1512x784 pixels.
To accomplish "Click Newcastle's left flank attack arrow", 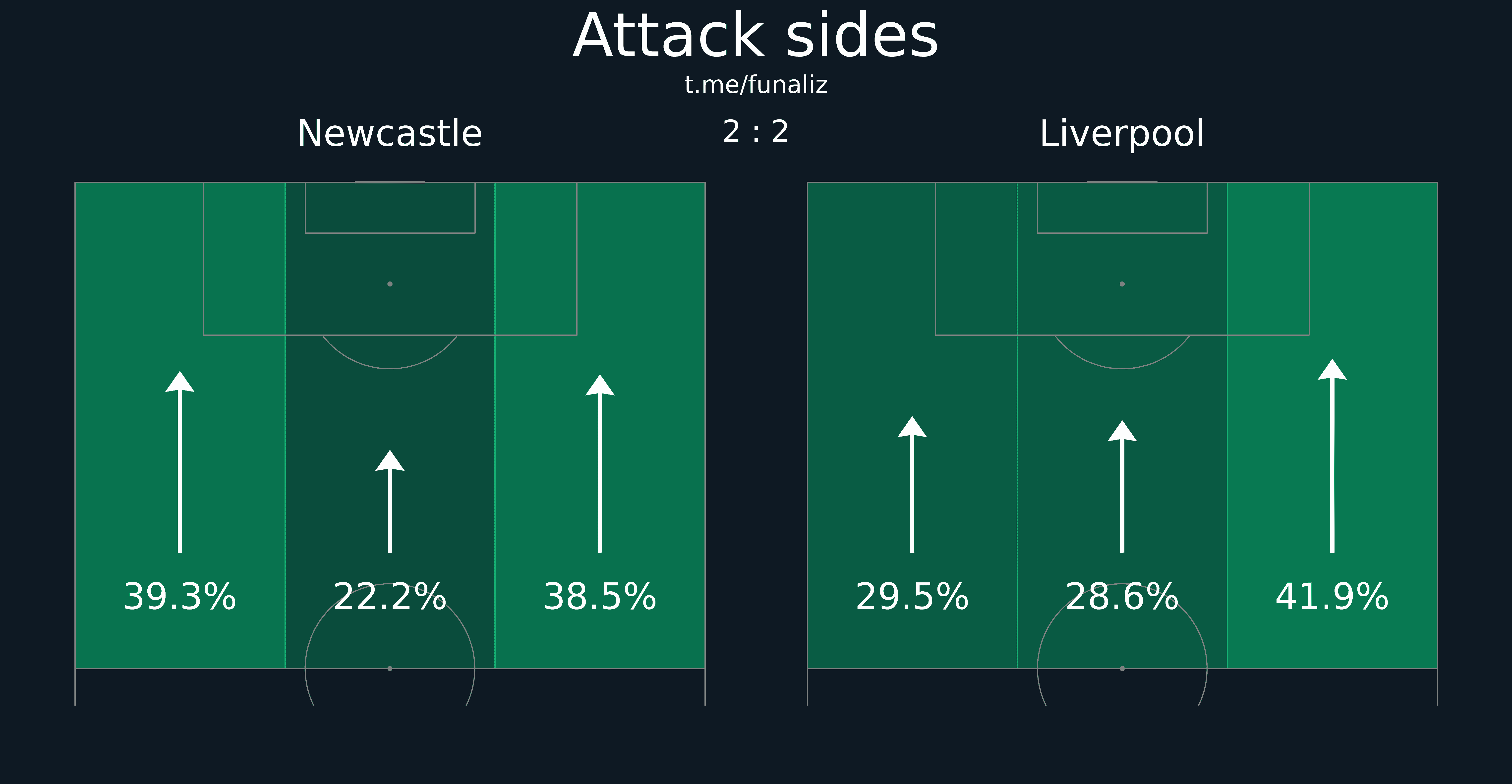I will (x=180, y=462).
